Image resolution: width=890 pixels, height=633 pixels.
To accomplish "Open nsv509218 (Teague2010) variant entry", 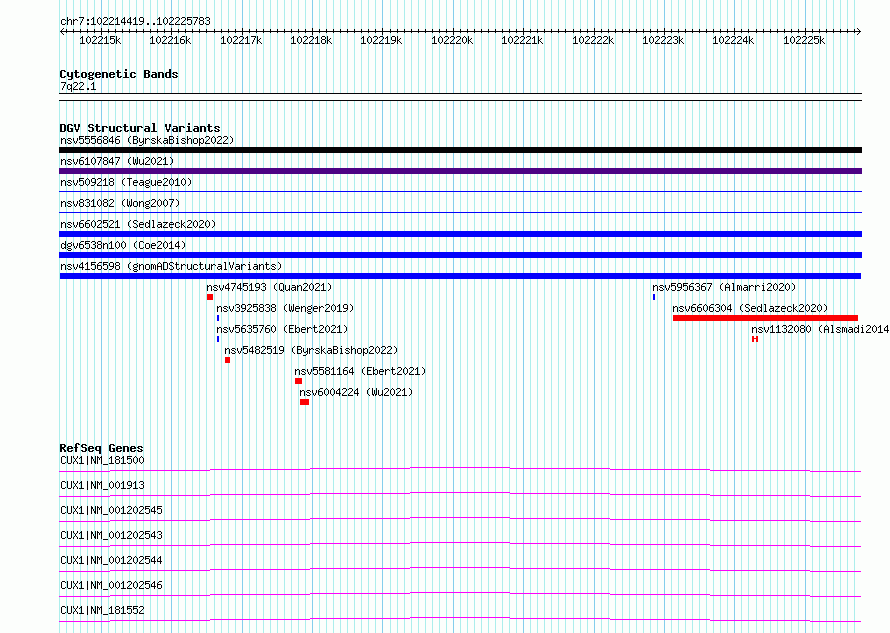I will [126, 182].
